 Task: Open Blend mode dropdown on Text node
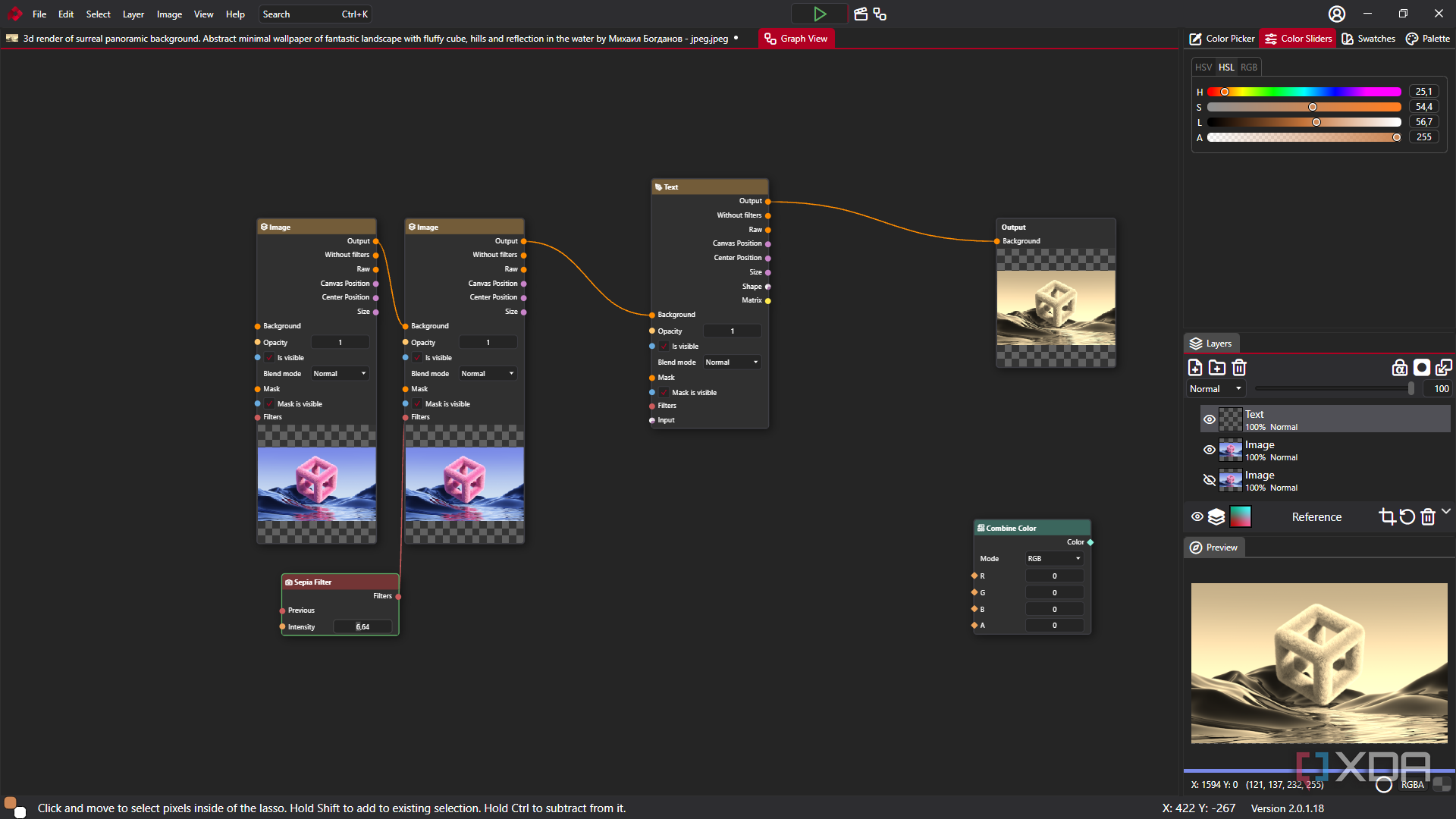pyautogui.click(x=732, y=362)
